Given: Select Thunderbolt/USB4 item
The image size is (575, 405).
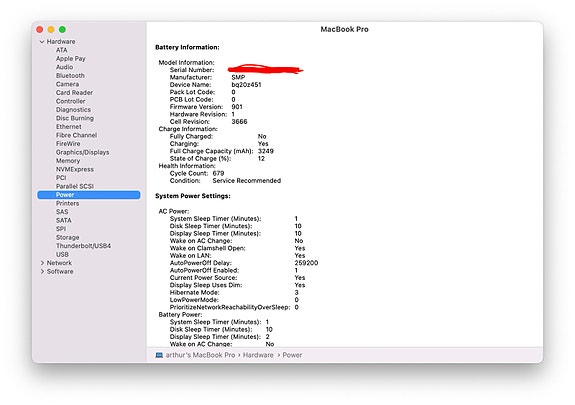Looking at the screenshot, I should [83, 246].
